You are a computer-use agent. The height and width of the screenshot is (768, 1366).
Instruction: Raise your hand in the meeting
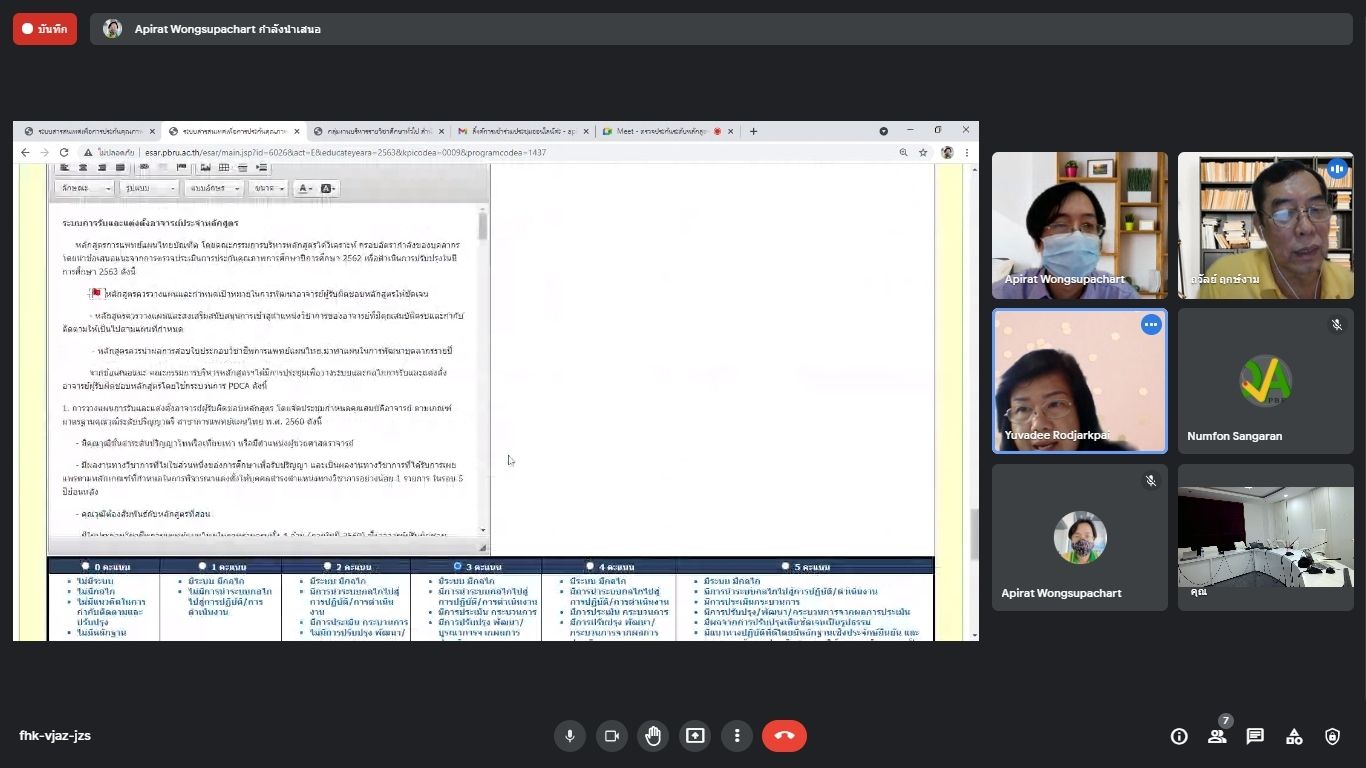point(653,736)
